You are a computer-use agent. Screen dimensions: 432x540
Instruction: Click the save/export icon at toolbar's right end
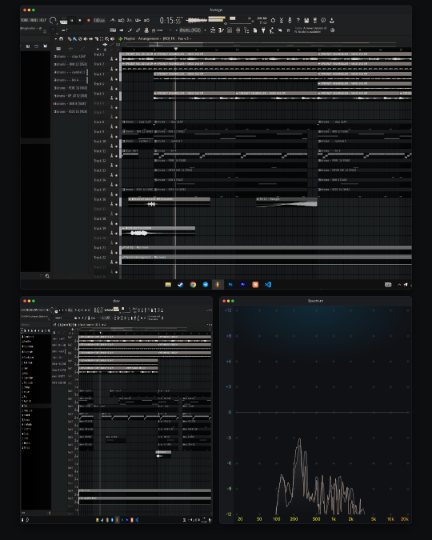[x=332, y=20]
